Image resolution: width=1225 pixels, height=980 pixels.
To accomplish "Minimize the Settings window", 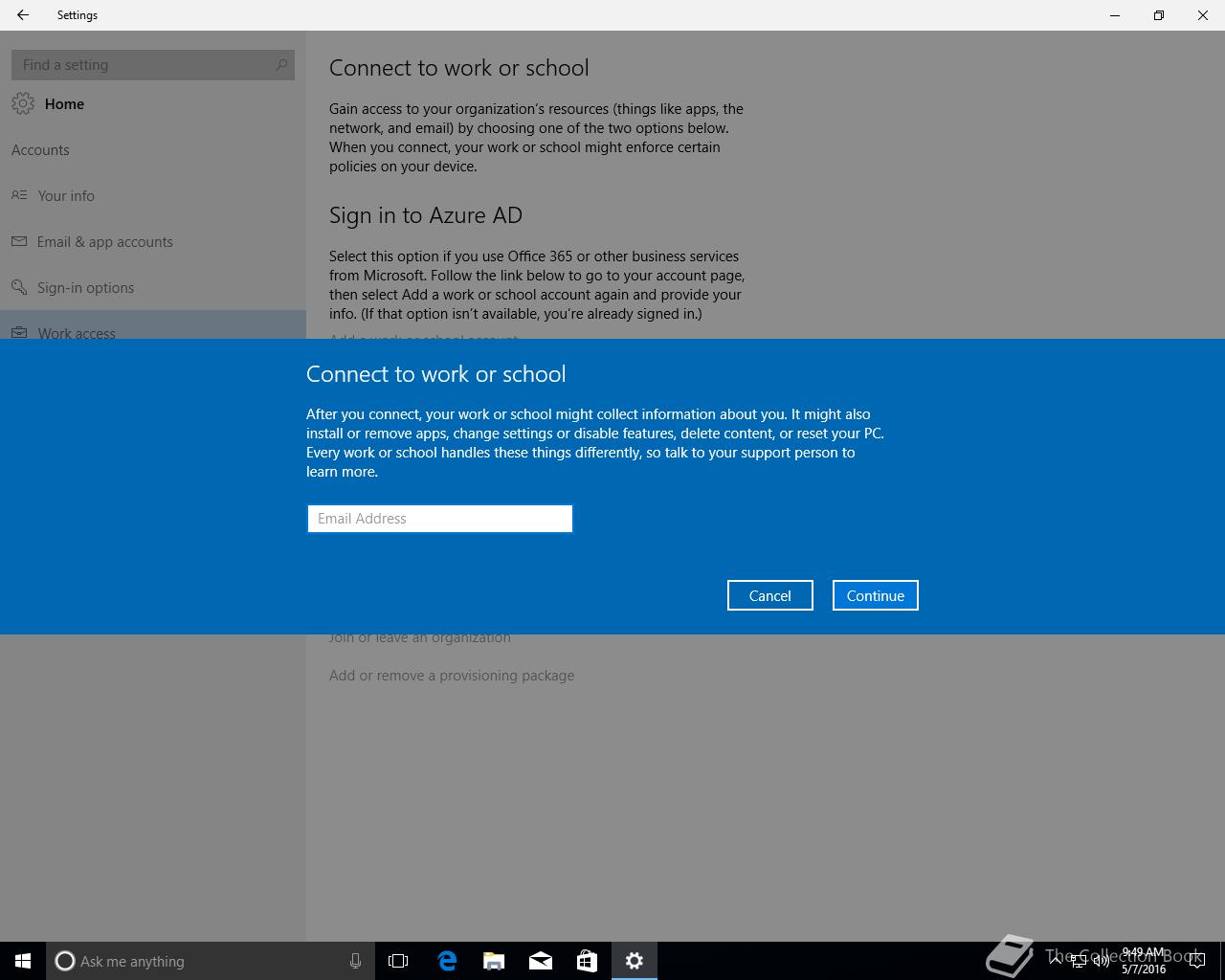I will tap(1115, 15).
